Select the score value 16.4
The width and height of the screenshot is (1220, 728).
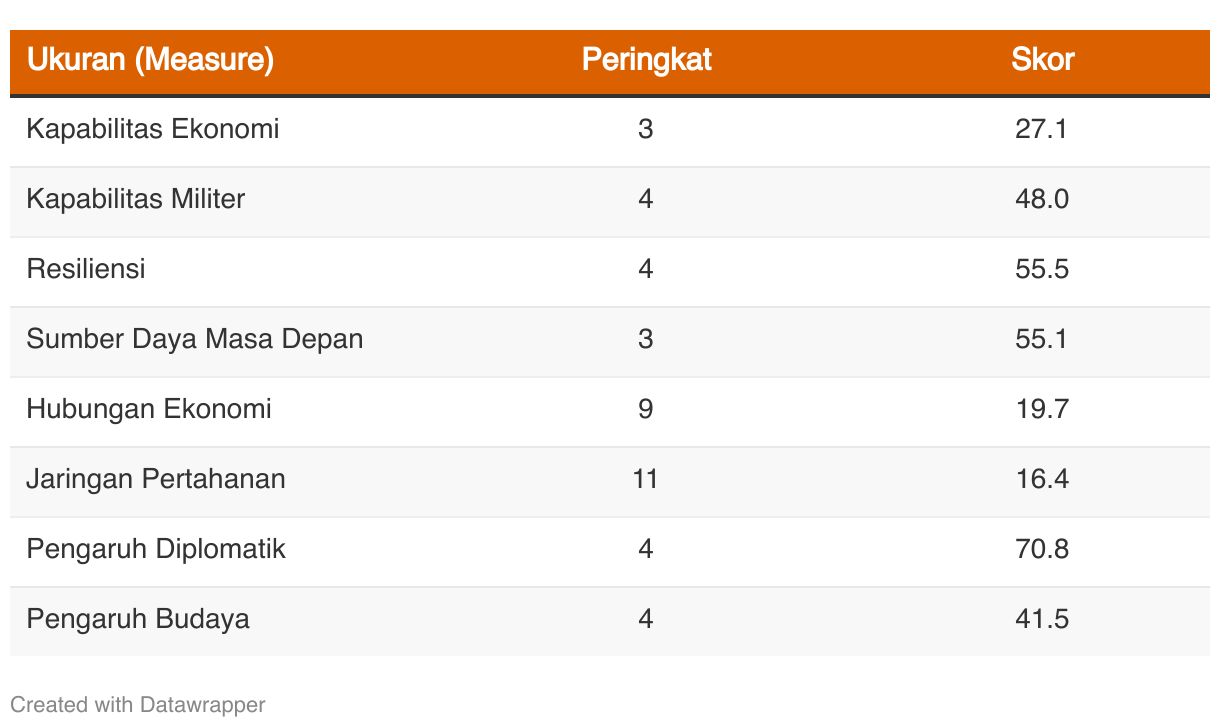point(1042,479)
